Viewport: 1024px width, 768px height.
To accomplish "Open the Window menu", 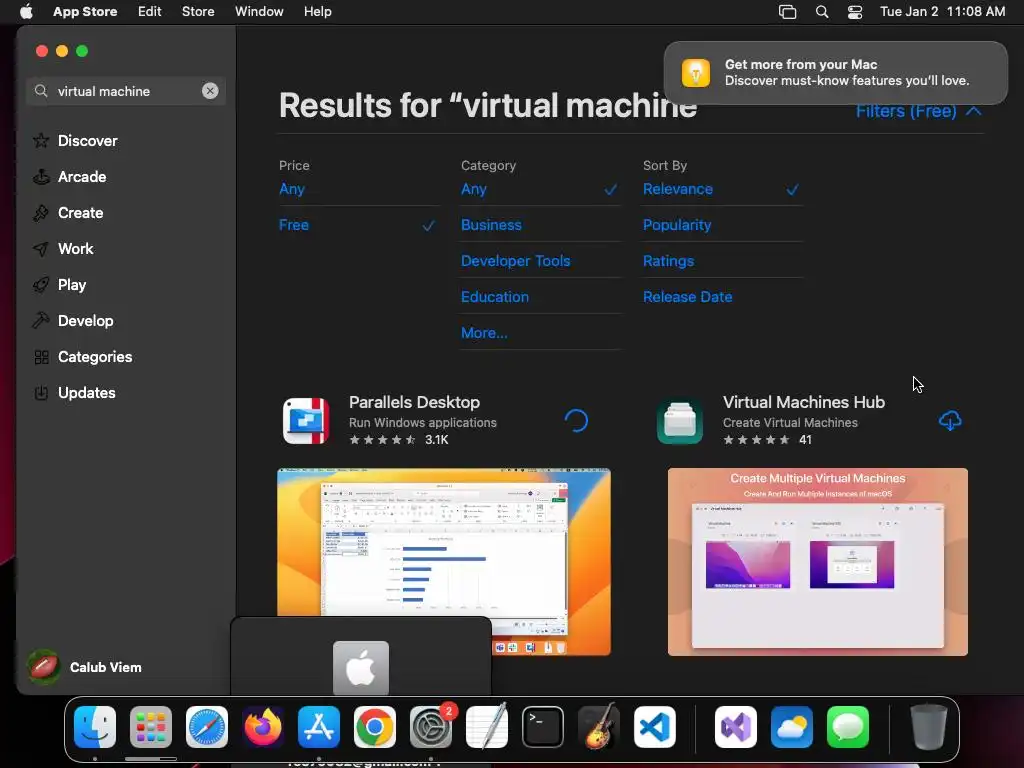I will tap(259, 12).
